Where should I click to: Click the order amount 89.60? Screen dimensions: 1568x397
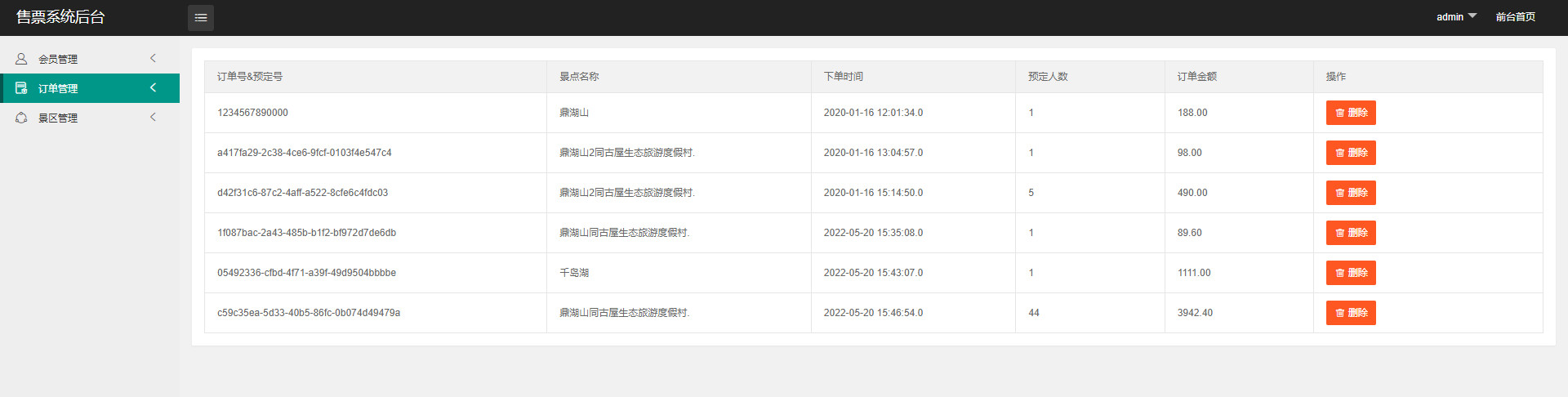[1190, 233]
